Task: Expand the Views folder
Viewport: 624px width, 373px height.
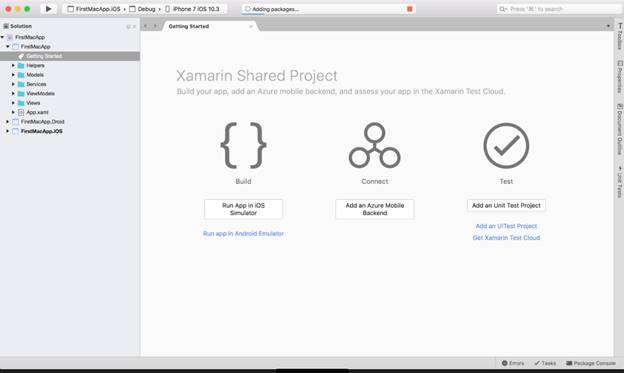Action: coord(13,103)
